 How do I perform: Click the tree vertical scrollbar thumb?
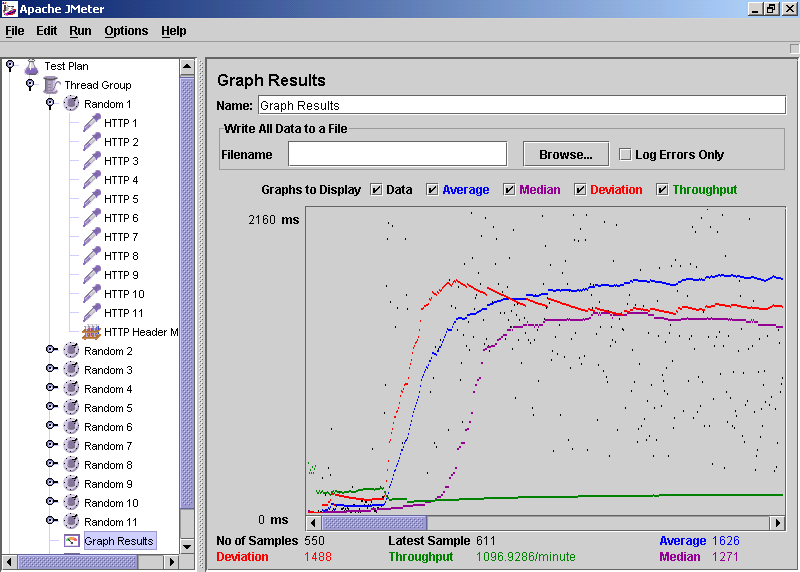[187, 293]
